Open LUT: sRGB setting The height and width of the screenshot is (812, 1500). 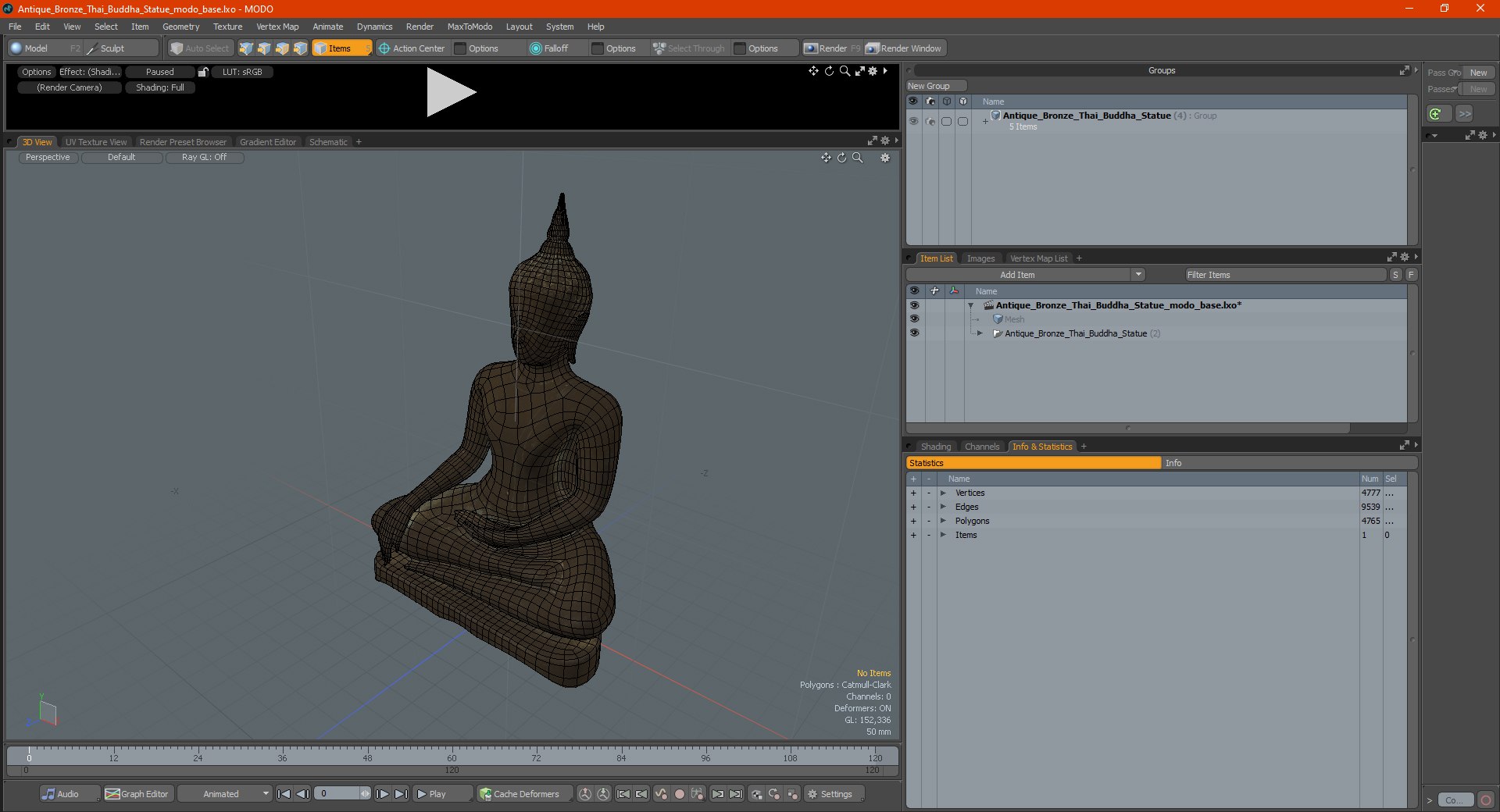242,72
